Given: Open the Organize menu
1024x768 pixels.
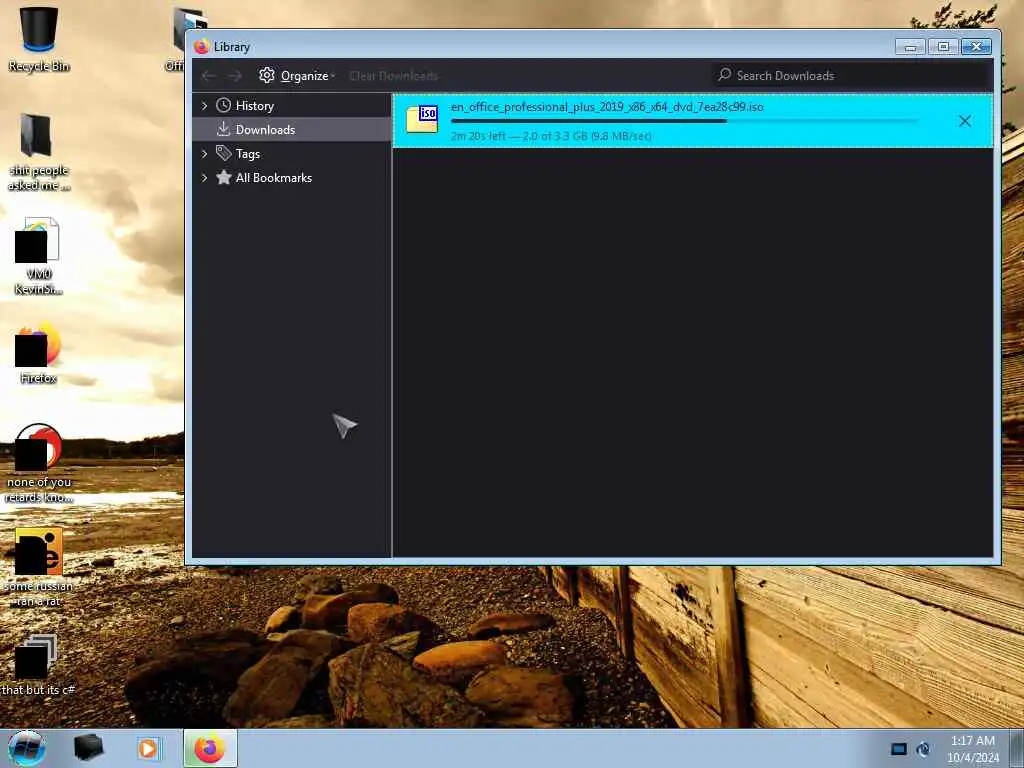Looking at the screenshot, I should pyautogui.click(x=296, y=76).
